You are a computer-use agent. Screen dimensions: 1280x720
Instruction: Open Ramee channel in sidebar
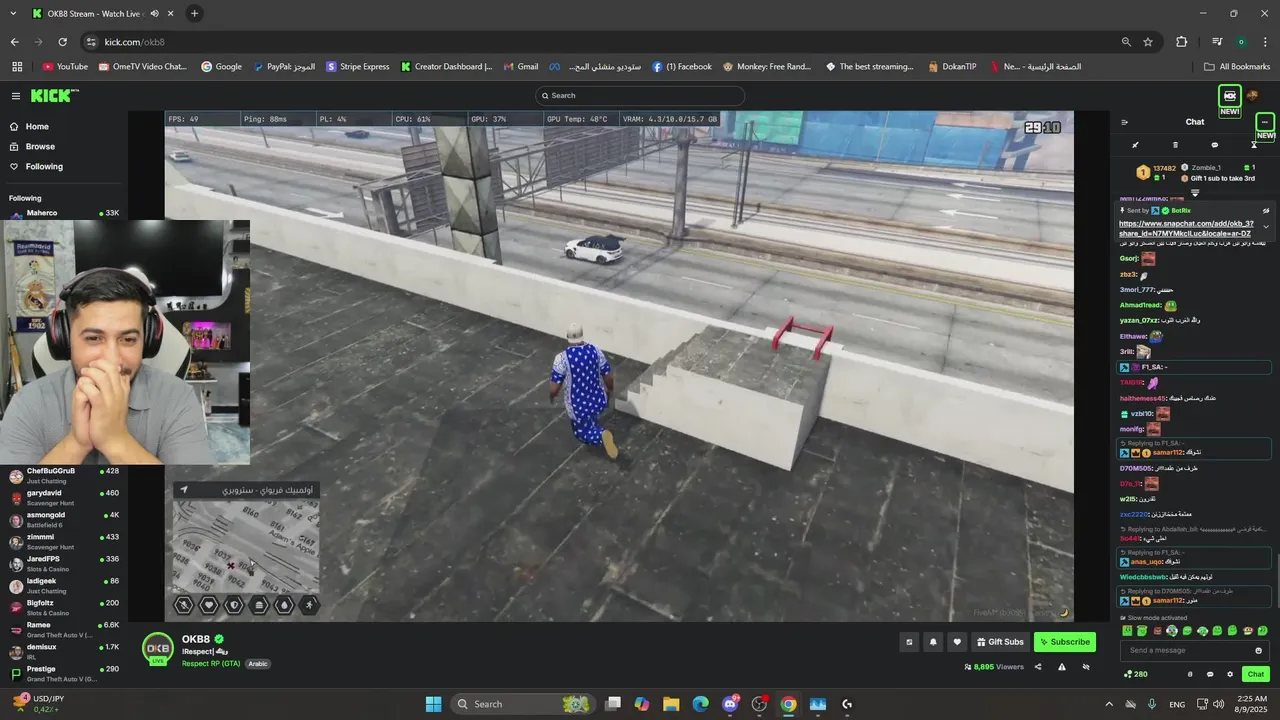click(64, 629)
